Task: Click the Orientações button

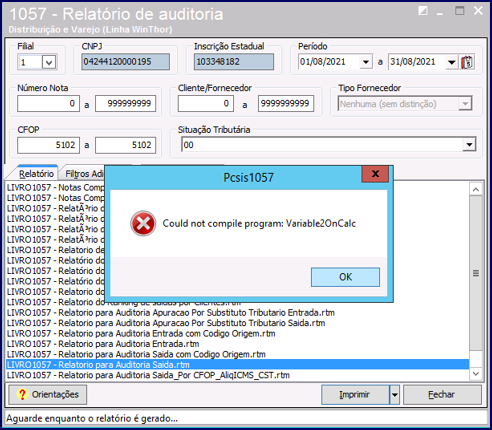Action: coord(47,395)
